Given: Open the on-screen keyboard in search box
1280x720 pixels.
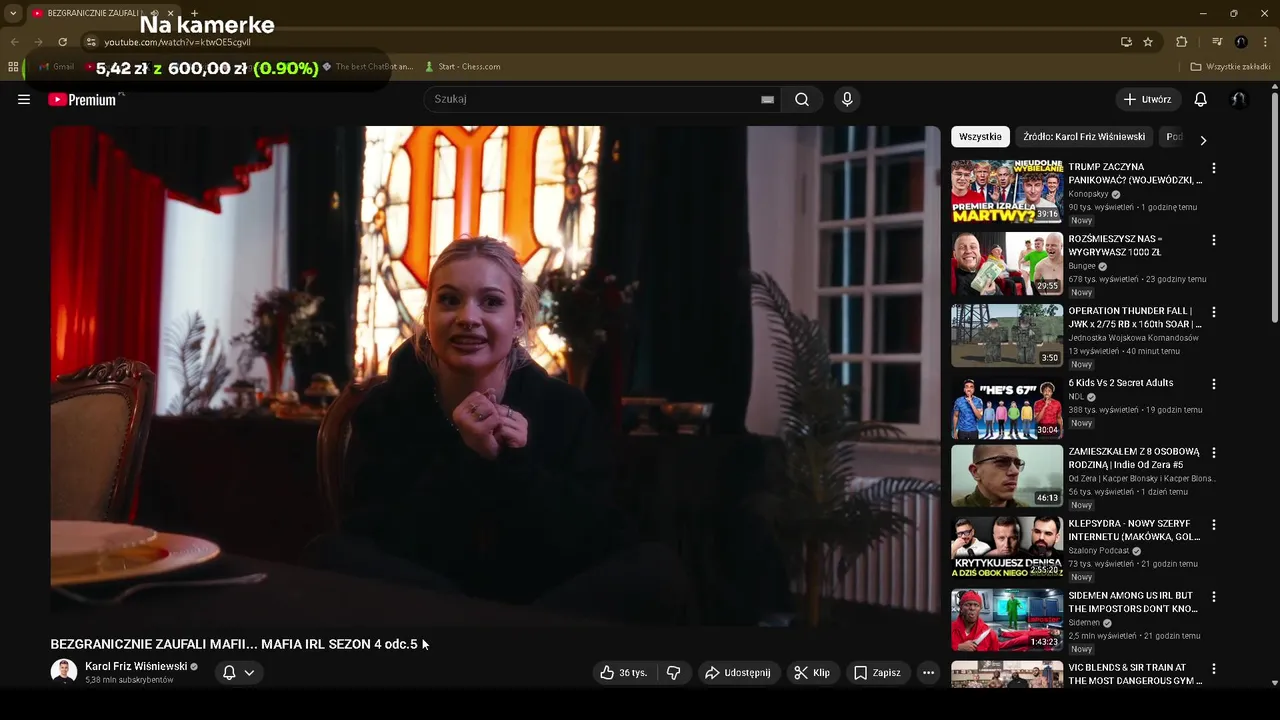Looking at the screenshot, I should click(767, 99).
